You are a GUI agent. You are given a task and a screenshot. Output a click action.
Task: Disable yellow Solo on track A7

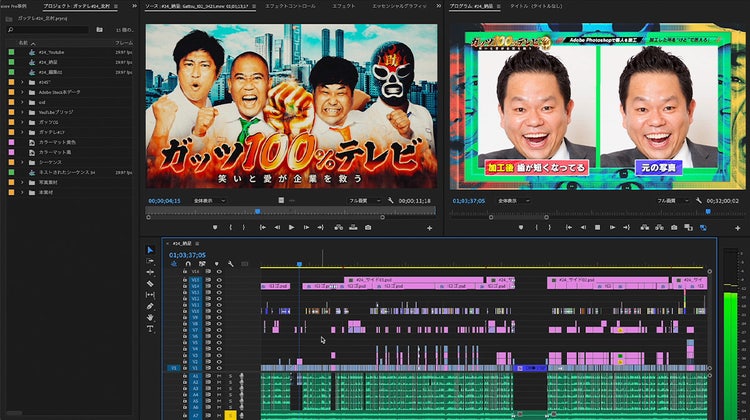click(x=230, y=415)
